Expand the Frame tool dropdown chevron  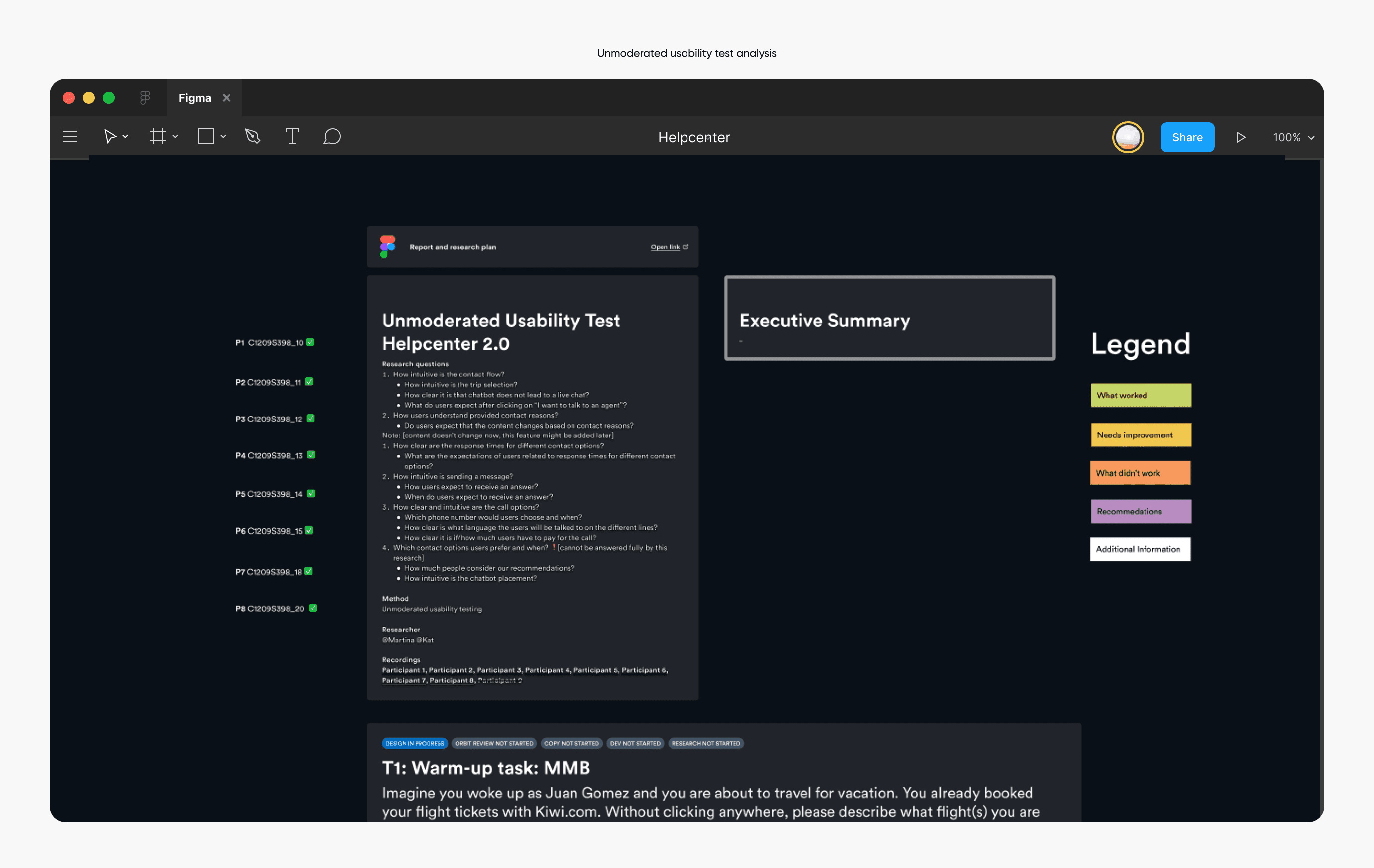tap(175, 137)
